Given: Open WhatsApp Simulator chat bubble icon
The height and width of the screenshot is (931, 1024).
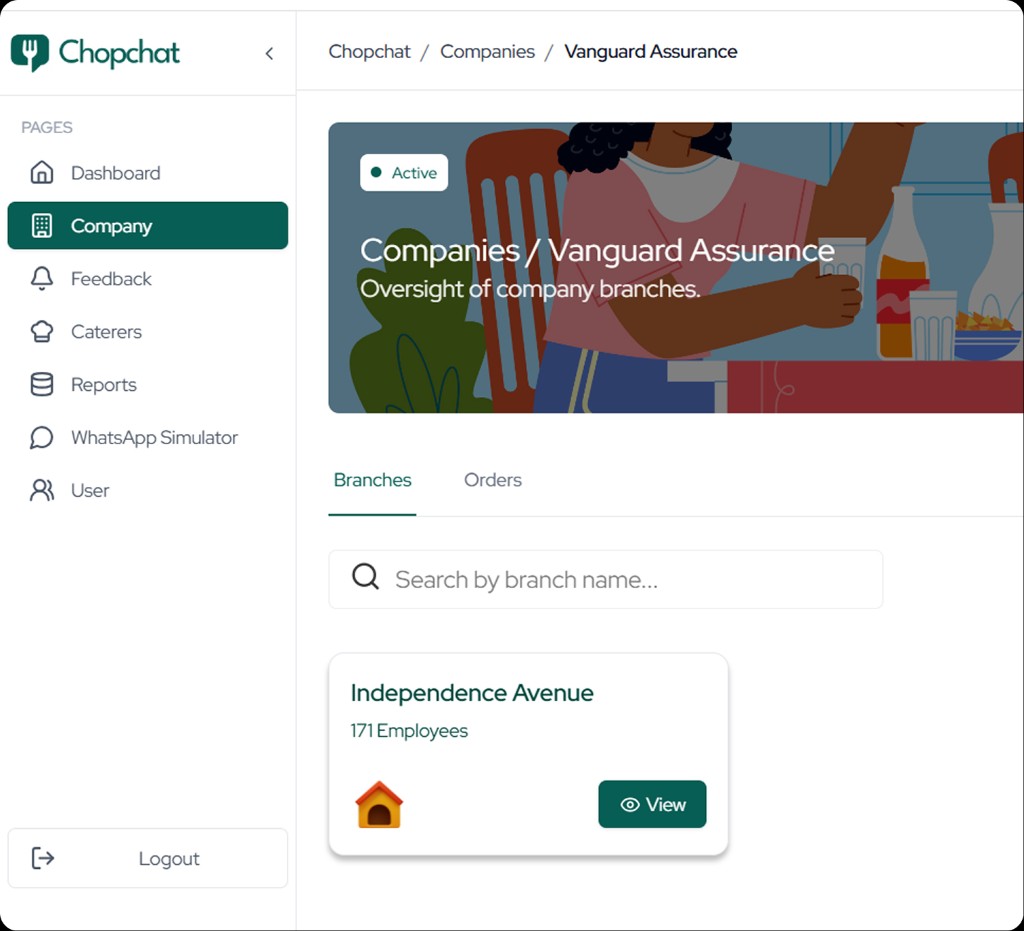Looking at the screenshot, I should coord(41,437).
